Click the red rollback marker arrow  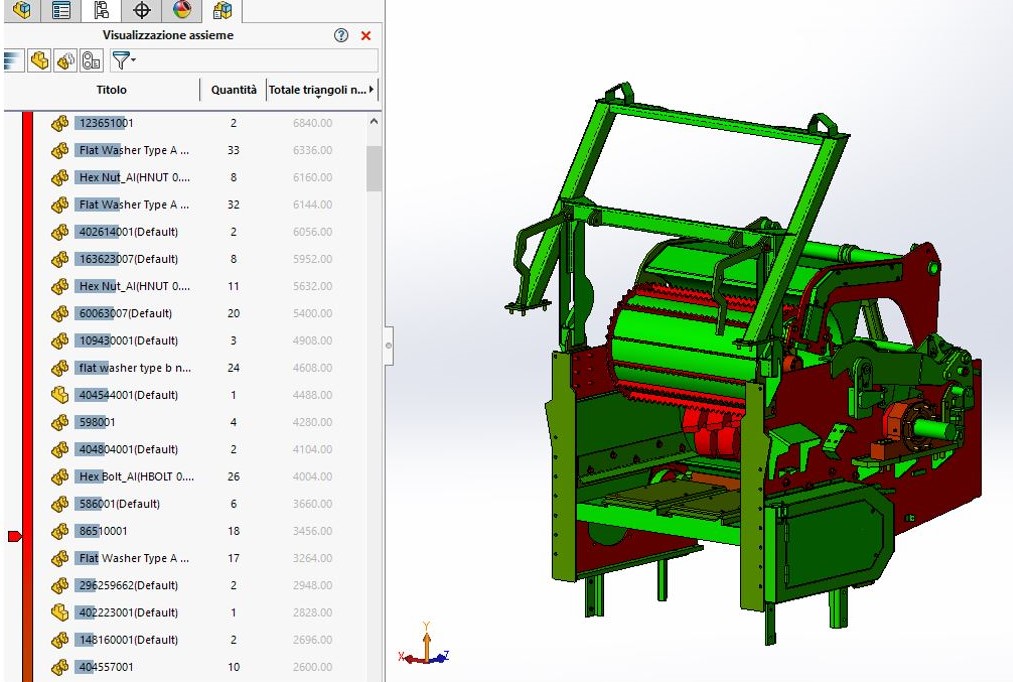[x=14, y=537]
